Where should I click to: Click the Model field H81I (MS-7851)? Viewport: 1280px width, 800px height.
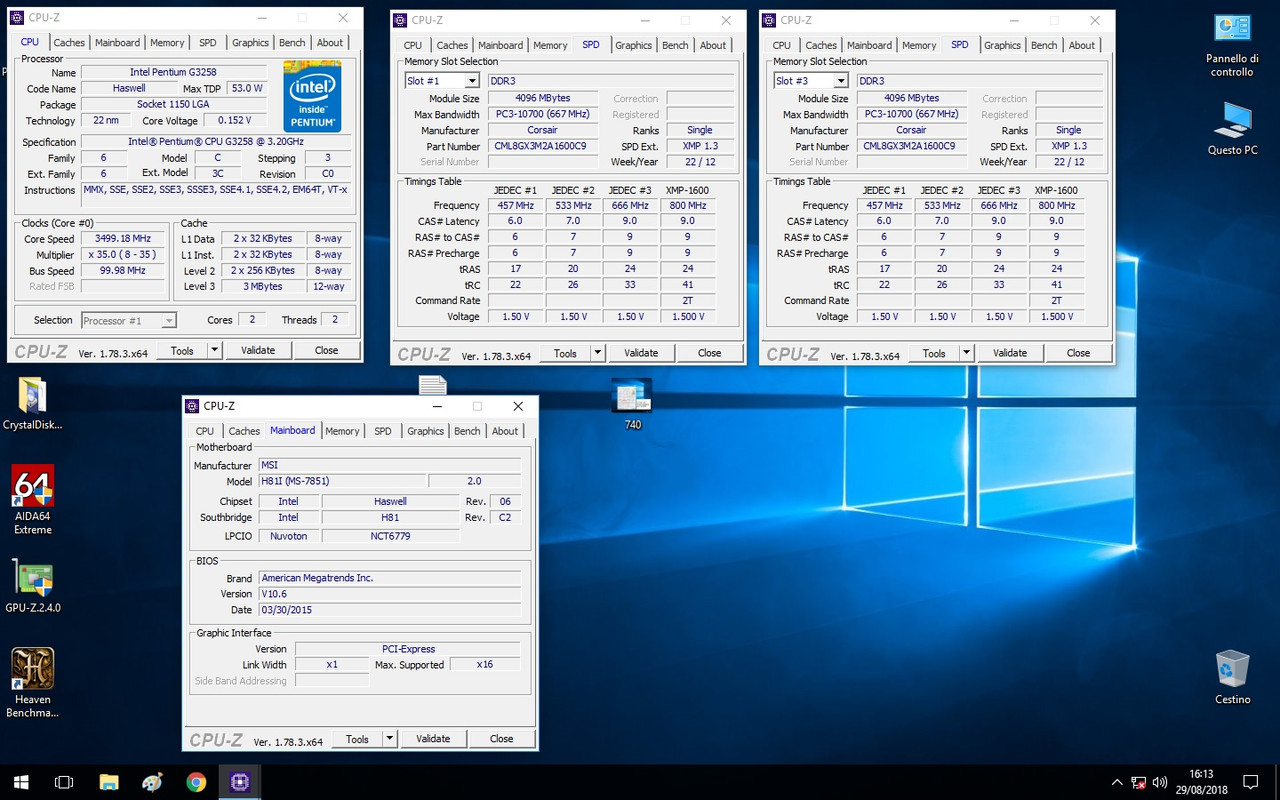point(342,481)
